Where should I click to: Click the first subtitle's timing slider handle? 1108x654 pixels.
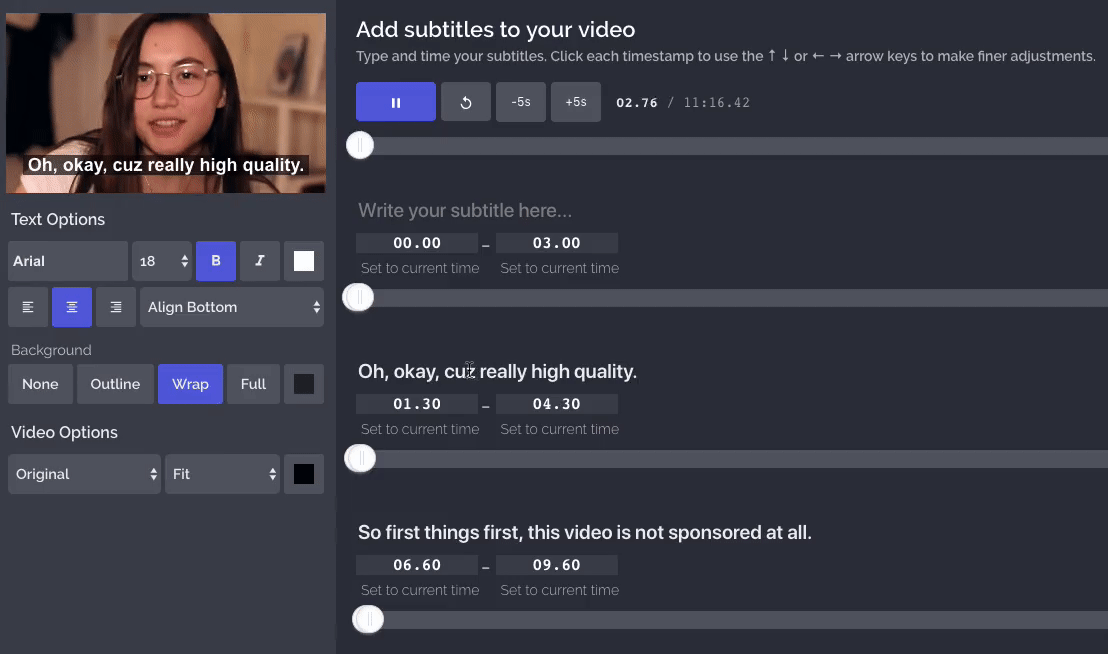coord(358,297)
